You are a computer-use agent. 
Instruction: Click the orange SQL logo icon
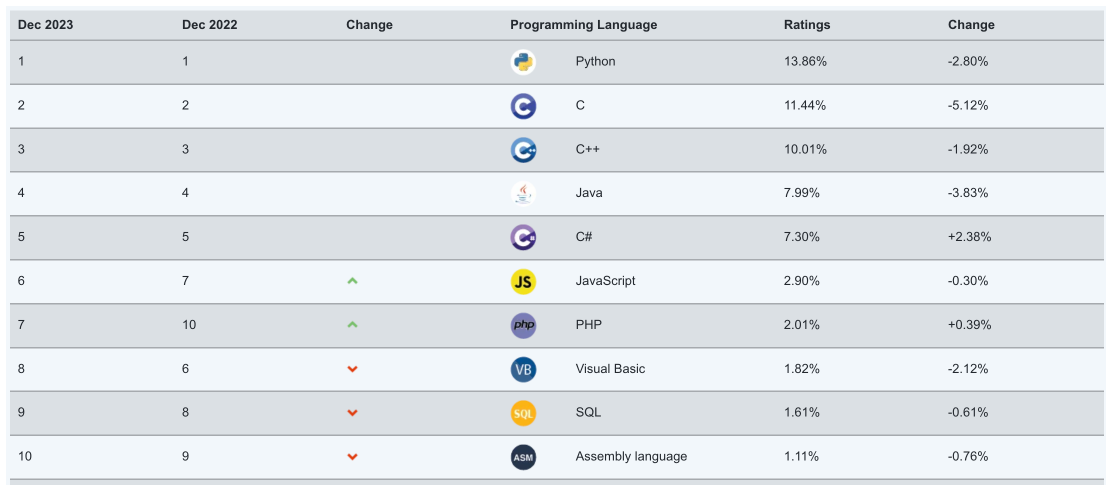523,414
